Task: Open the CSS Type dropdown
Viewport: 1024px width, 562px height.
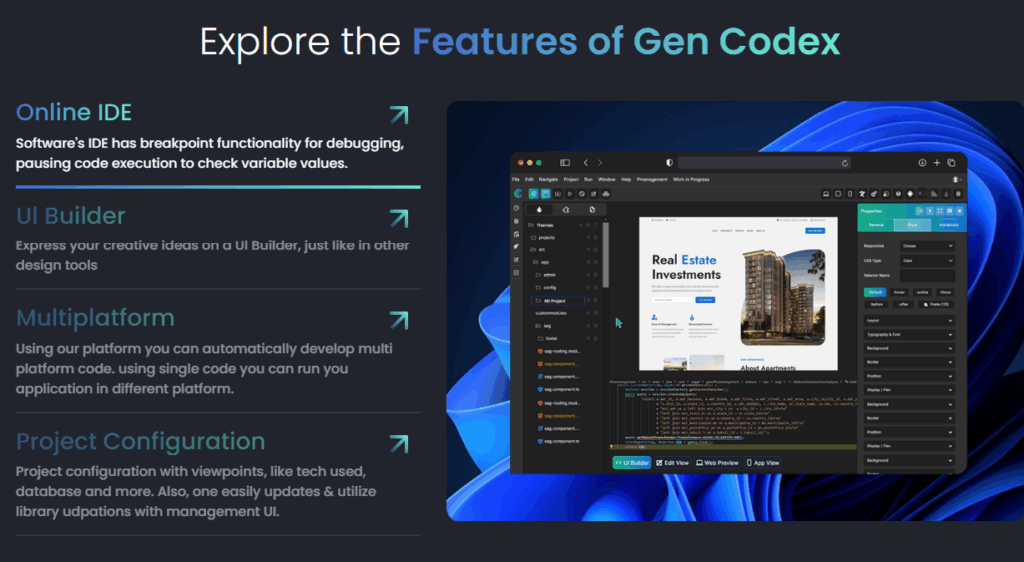Action: (927, 260)
